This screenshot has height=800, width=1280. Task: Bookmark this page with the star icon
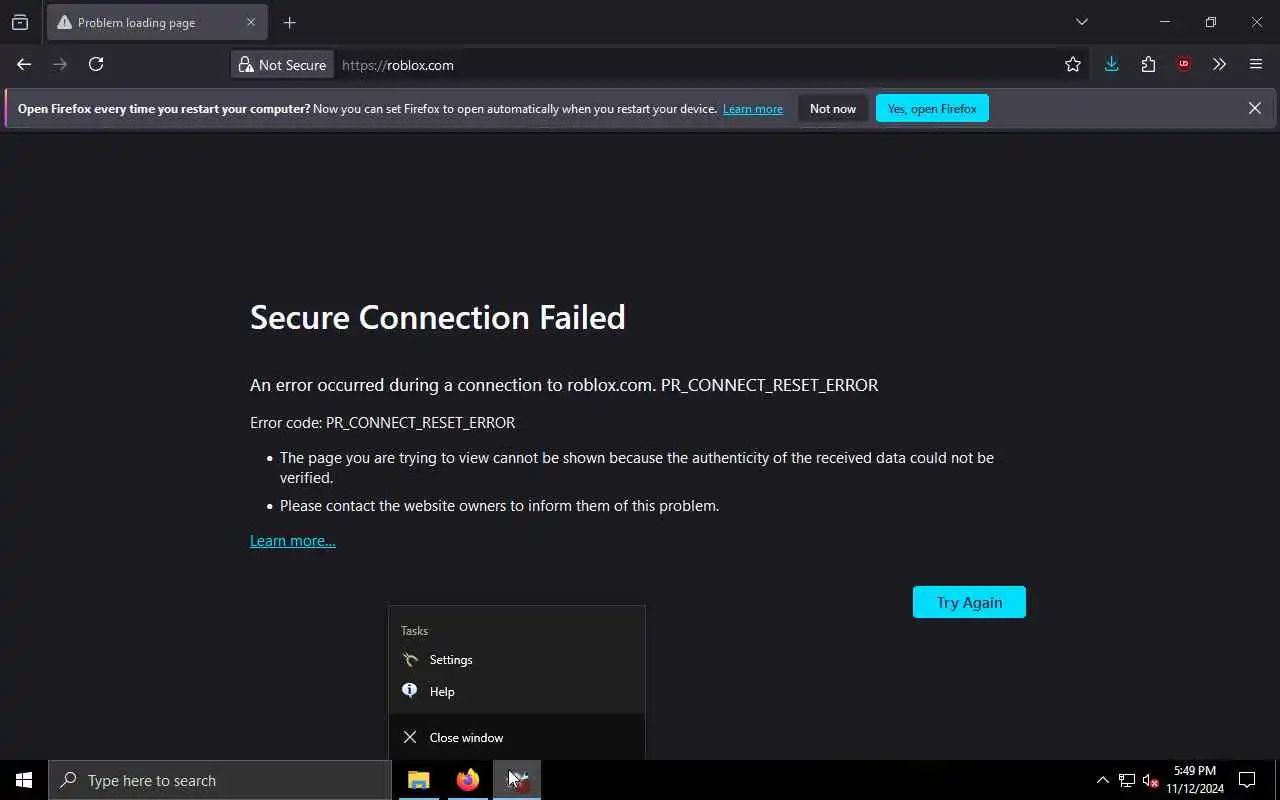coord(1073,64)
